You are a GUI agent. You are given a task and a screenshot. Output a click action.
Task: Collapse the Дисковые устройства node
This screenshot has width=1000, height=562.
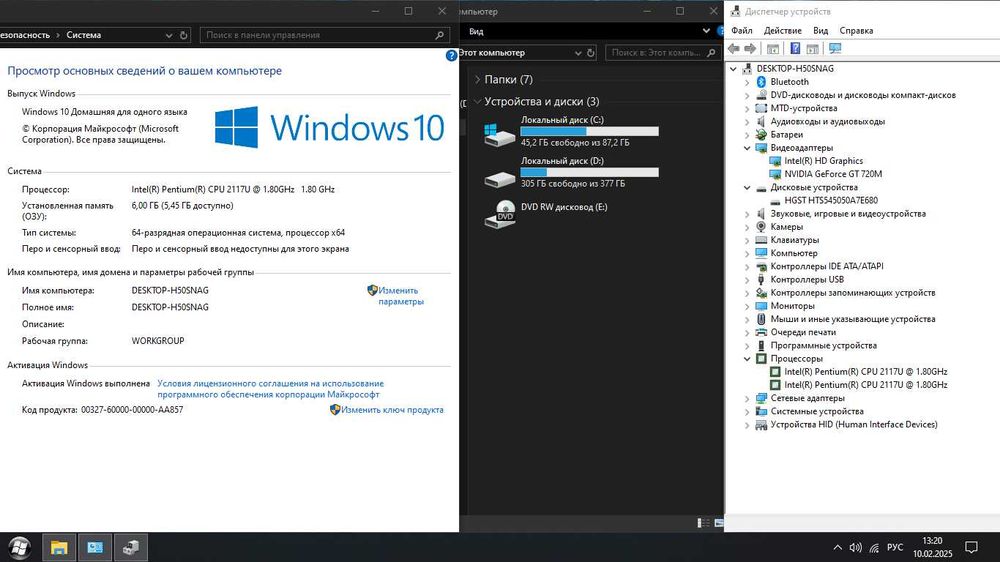coord(747,188)
